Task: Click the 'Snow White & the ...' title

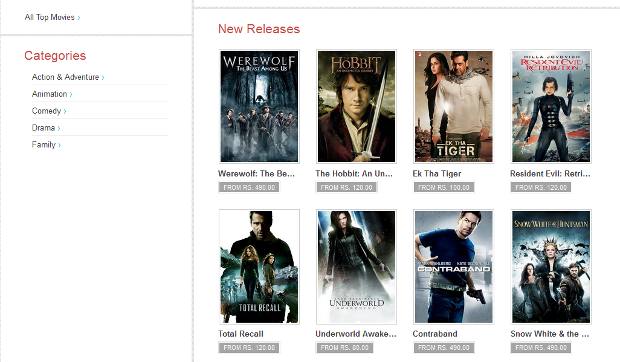Action: [550, 334]
